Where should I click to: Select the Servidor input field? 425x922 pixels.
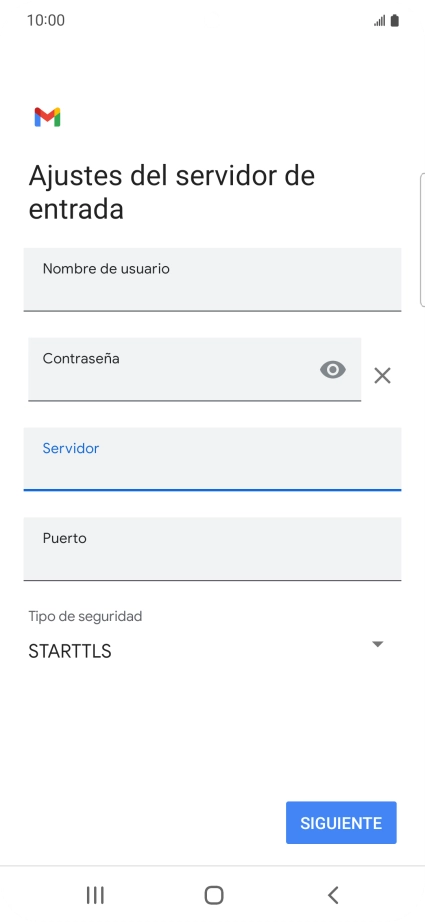tap(212, 459)
